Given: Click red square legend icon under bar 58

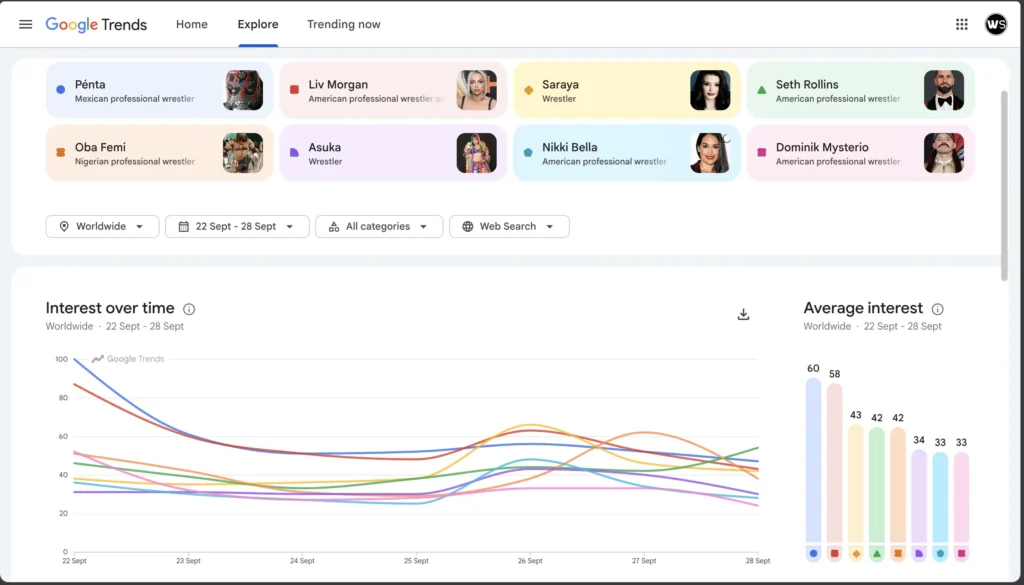Looking at the screenshot, I should point(835,554).
